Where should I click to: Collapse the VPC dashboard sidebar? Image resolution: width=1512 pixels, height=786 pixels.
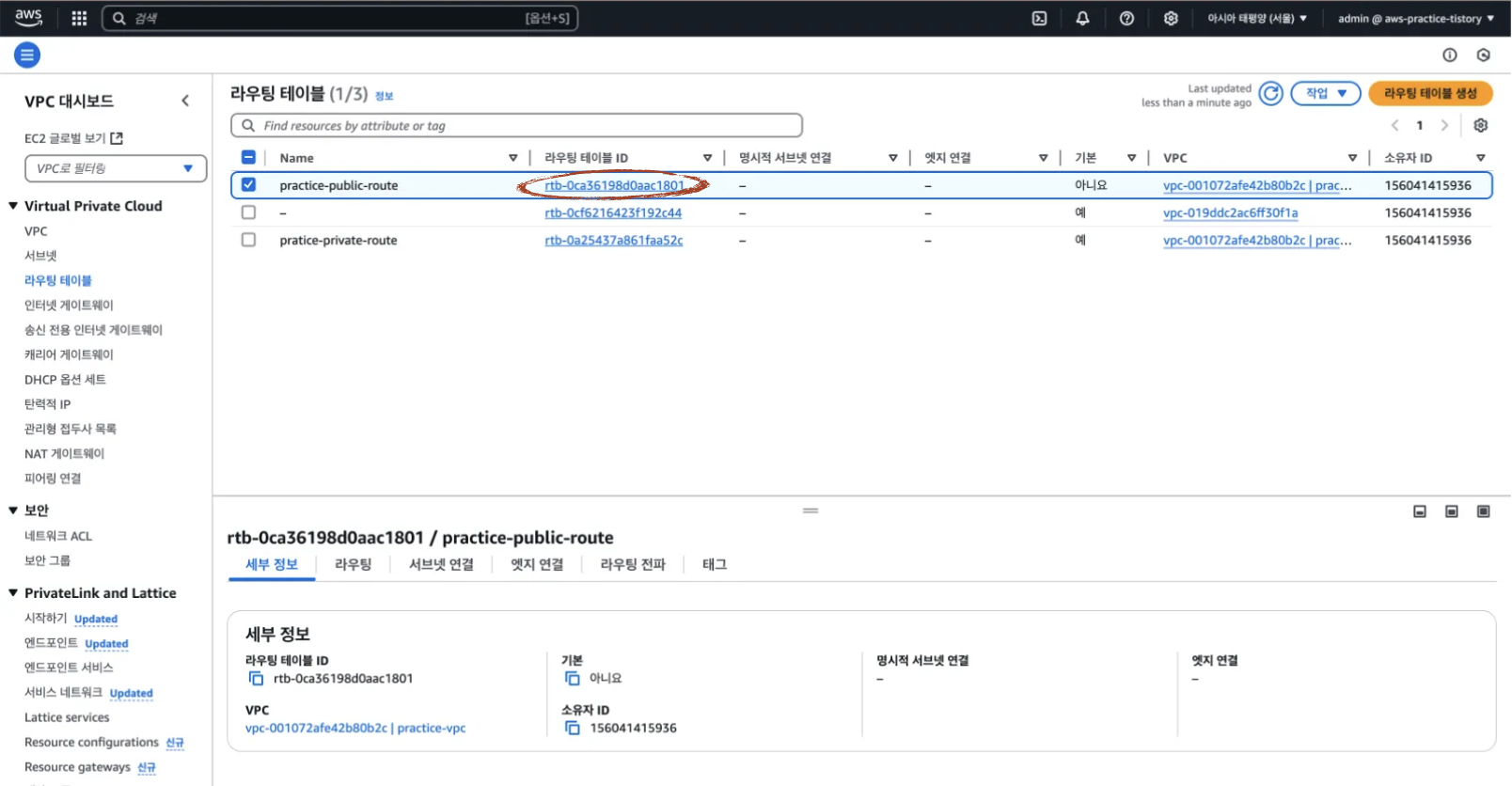(x=185, y=101)
